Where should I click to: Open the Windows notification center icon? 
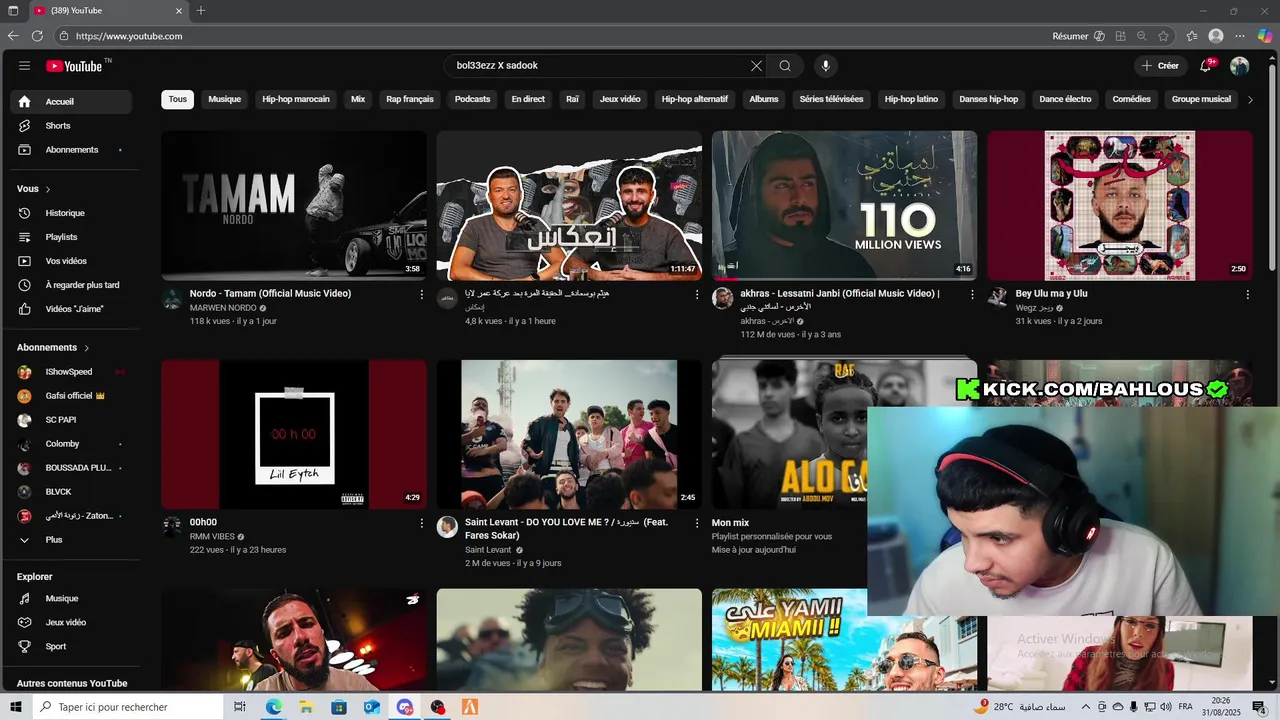click(1259, 707)
